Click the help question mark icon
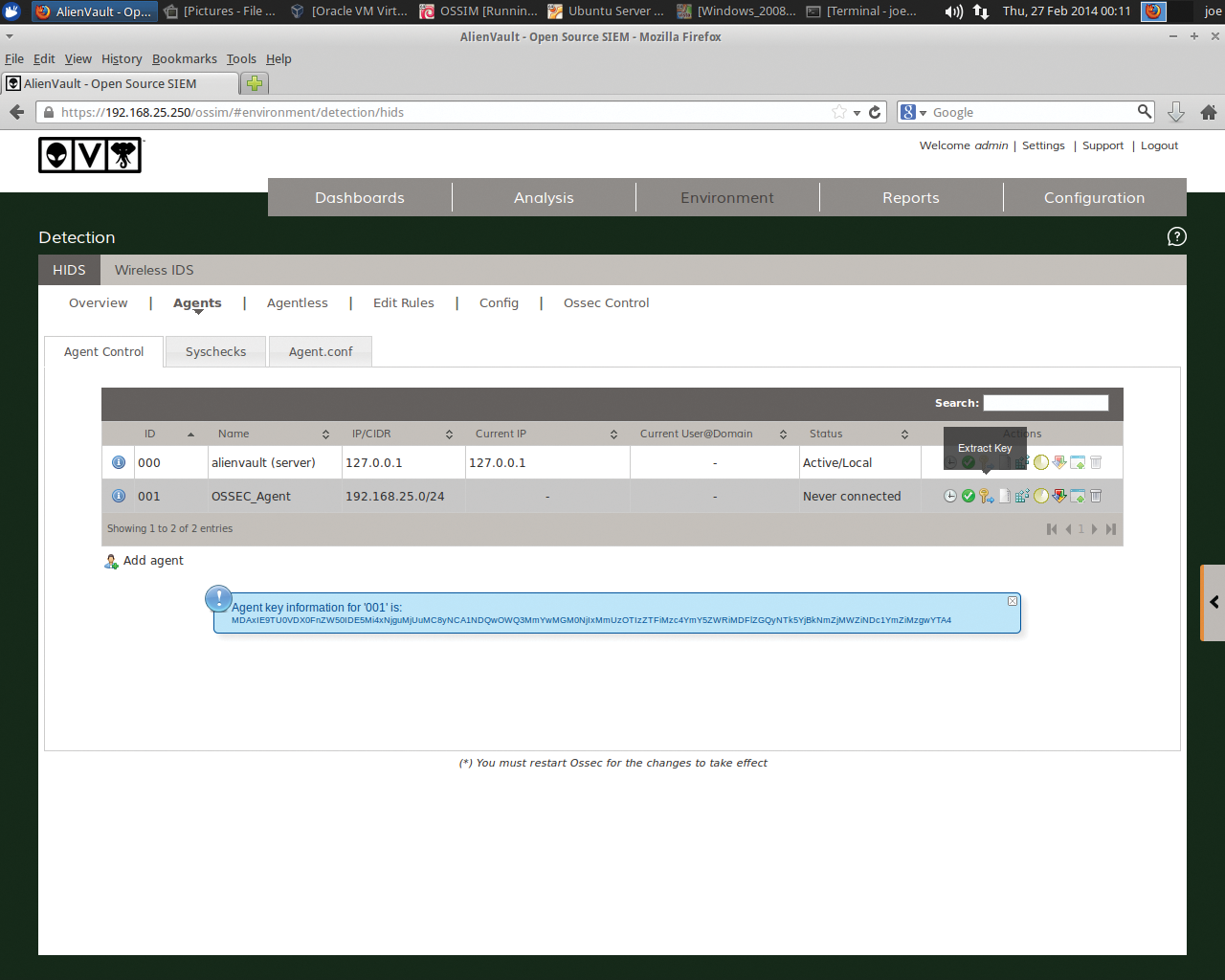Image resolution: width=1225 pixels, height=980 pixels. point(1177,236)
